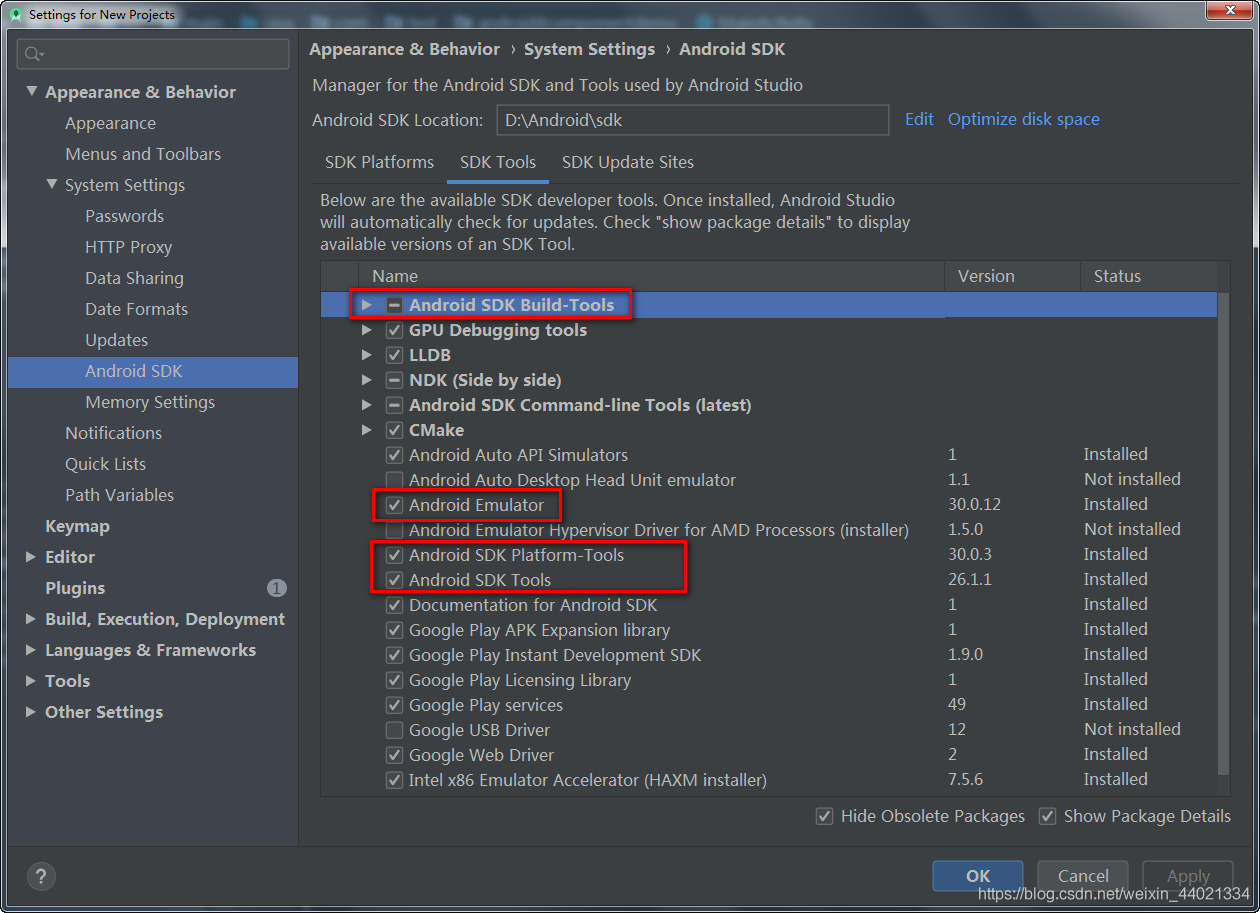Click the Optimize disk space link

[1024, 119]
